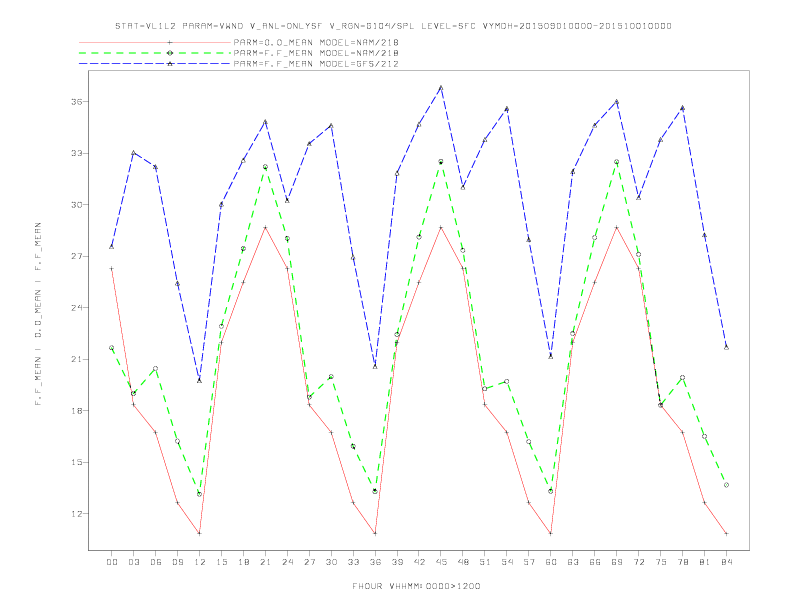The width and height of the screenshot is (792, 612).
Task: Click forecast hour 45 on x-axis
Action: coord(441,562)
